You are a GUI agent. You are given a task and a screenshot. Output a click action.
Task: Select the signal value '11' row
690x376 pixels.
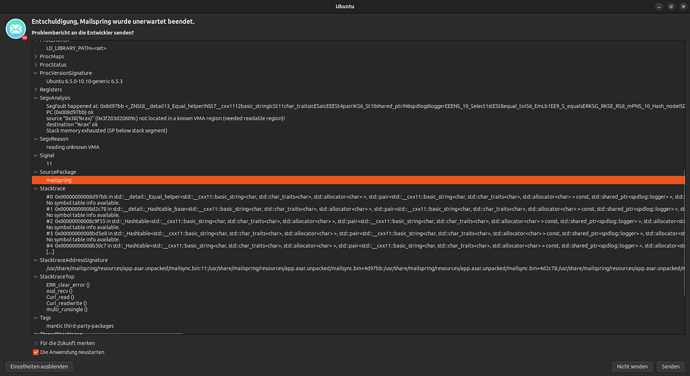[x=49, y=164]
